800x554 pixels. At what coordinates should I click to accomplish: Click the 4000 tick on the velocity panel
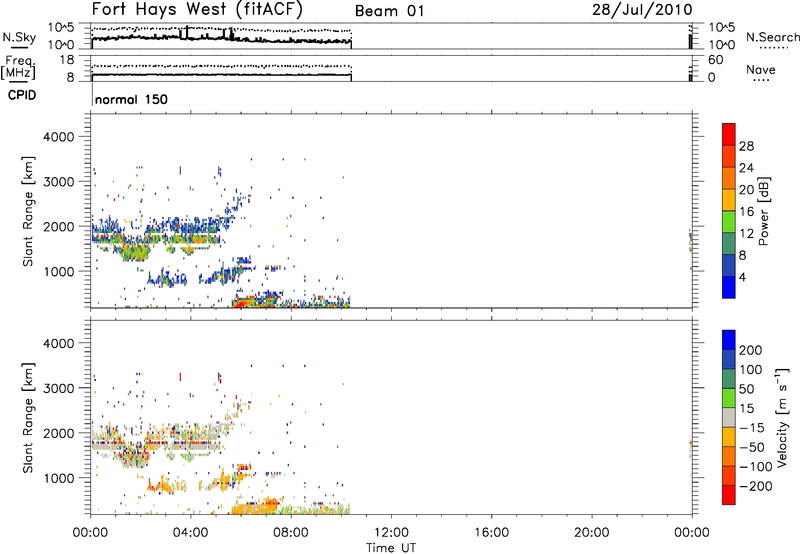[58, 343]
